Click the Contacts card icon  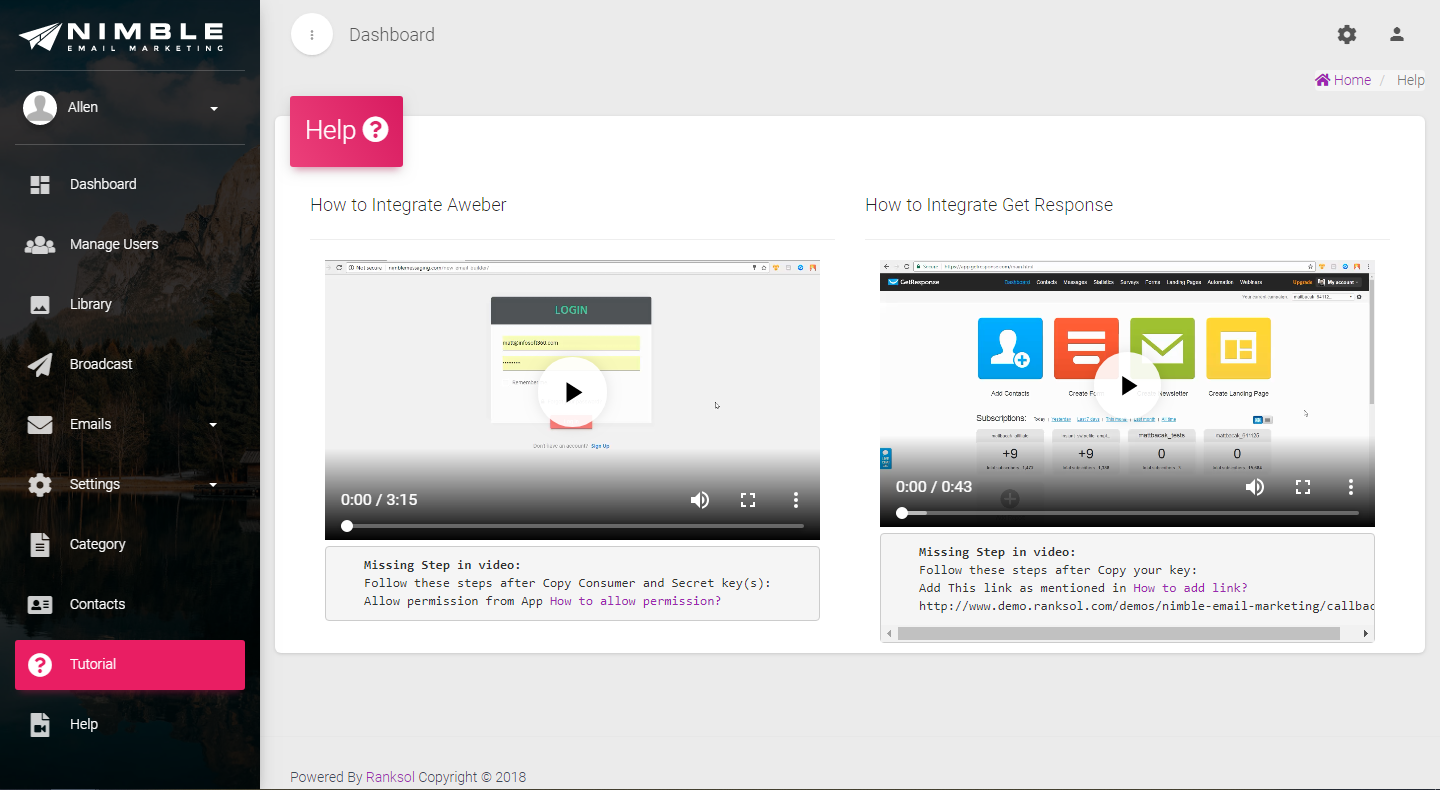(x=40, y=604)
